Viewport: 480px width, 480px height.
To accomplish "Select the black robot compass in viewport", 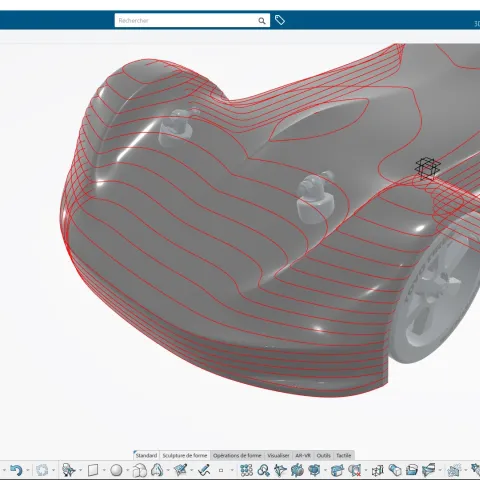I will click(x=428, y=168).
